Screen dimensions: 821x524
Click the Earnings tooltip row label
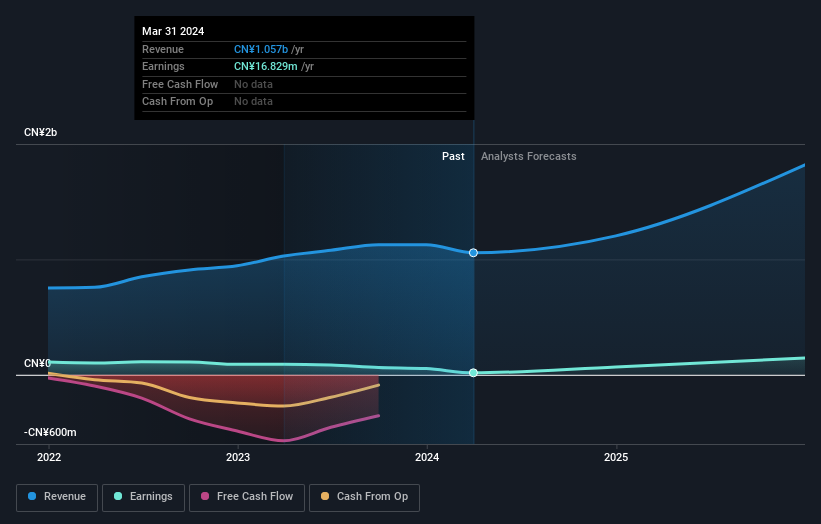click(163, 66)
